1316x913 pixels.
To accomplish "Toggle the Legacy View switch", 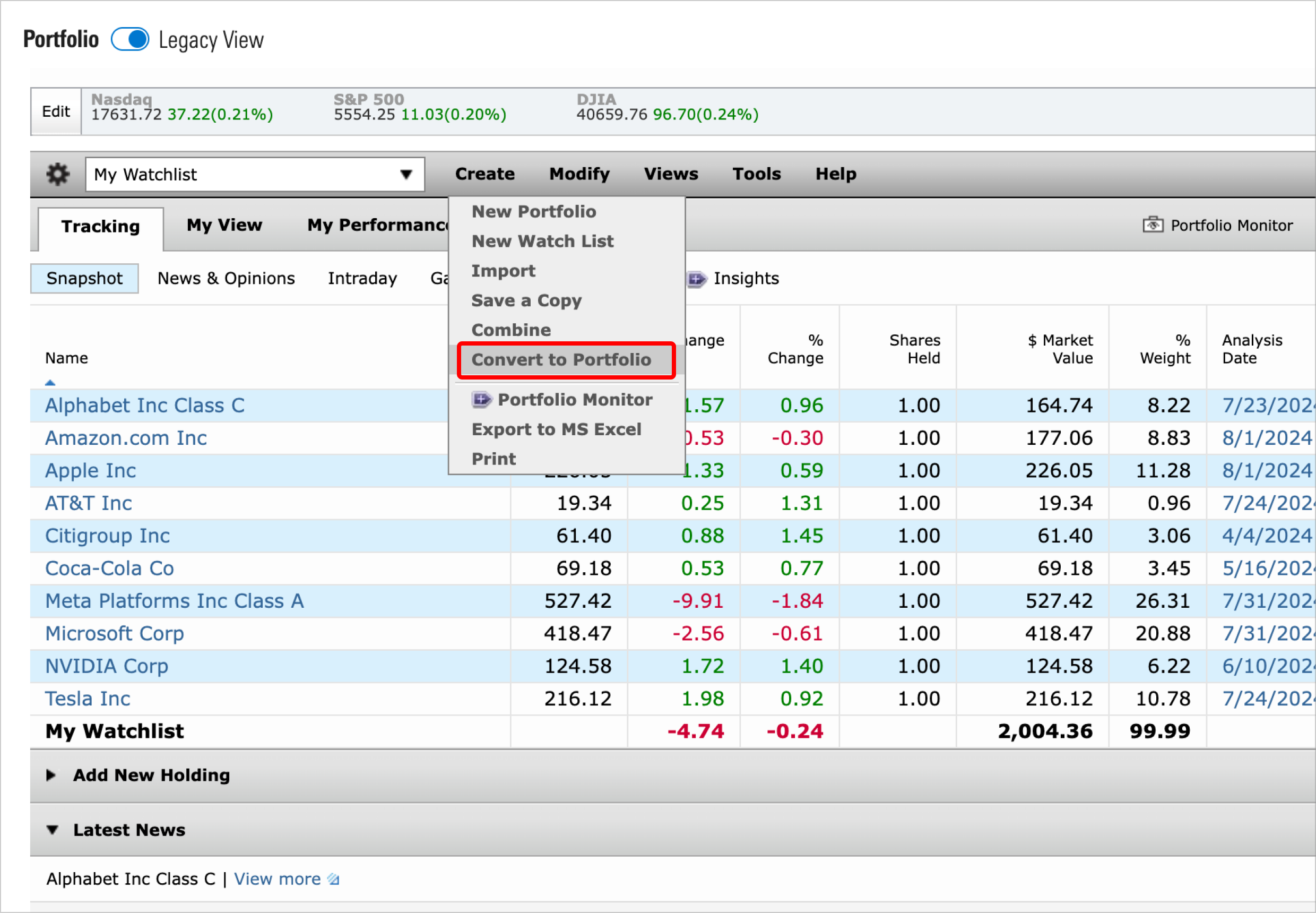I will point(130,39).
